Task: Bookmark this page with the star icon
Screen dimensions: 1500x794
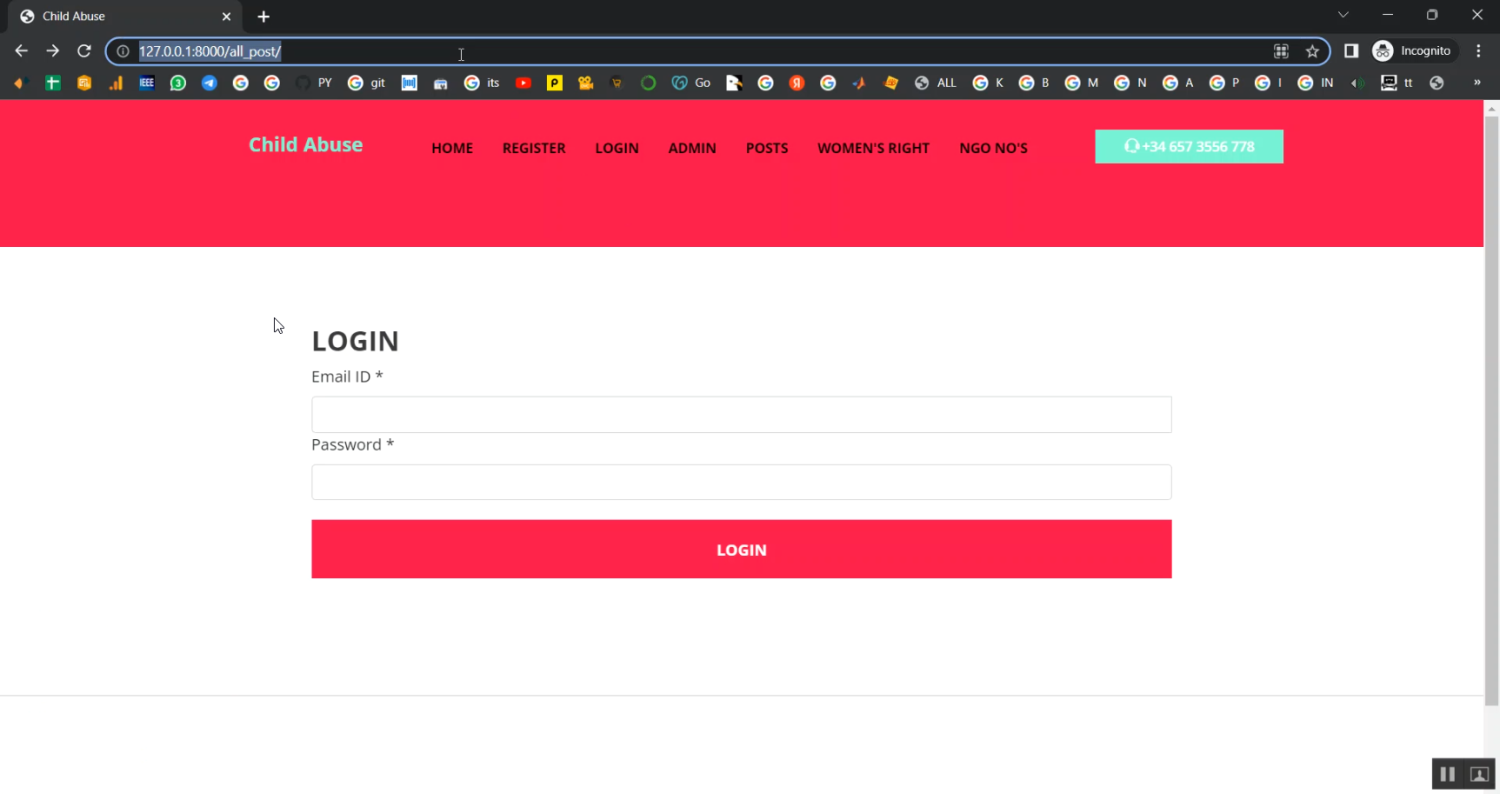Action: [x=1312, y=51]
